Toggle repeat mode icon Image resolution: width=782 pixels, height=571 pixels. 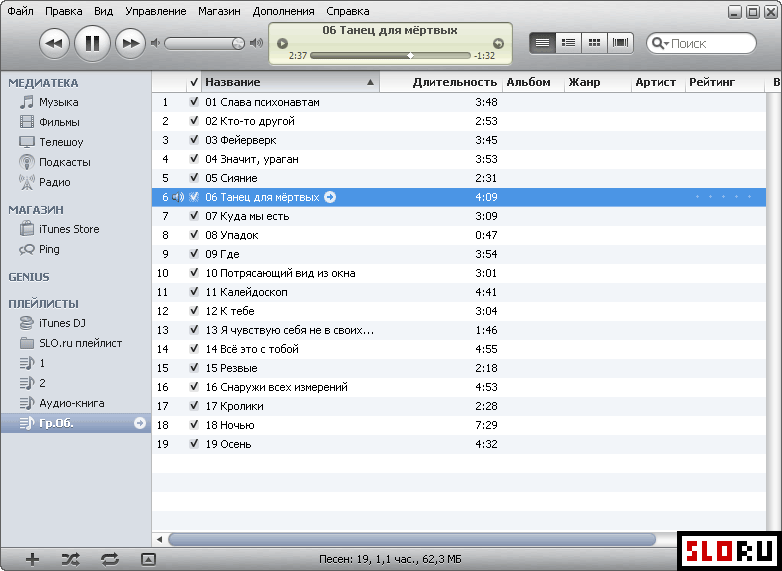point(109,559)
